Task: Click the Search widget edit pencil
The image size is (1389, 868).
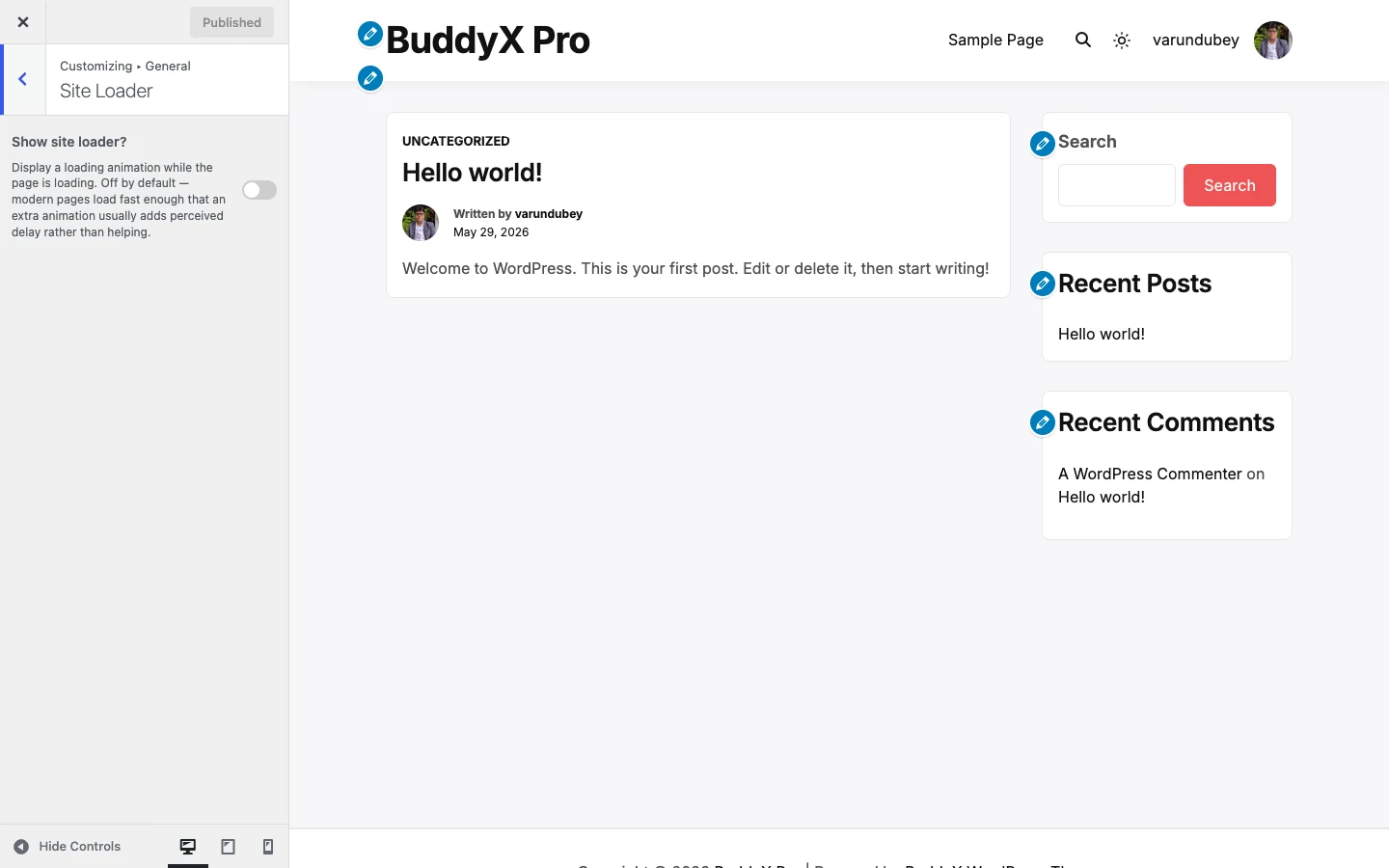Action: 1043,144
